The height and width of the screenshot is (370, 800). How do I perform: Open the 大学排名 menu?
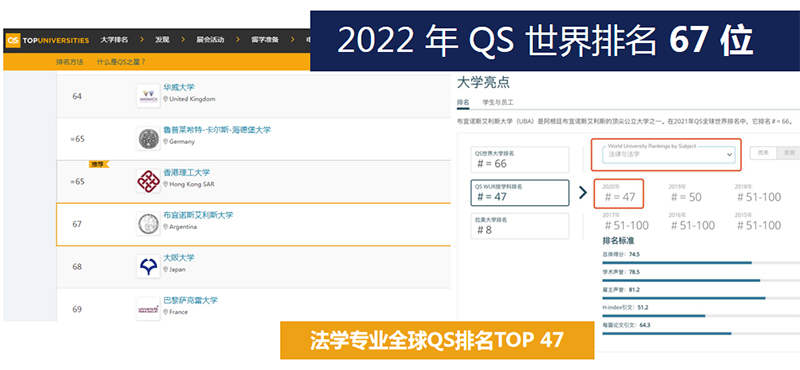click(114, 40)
